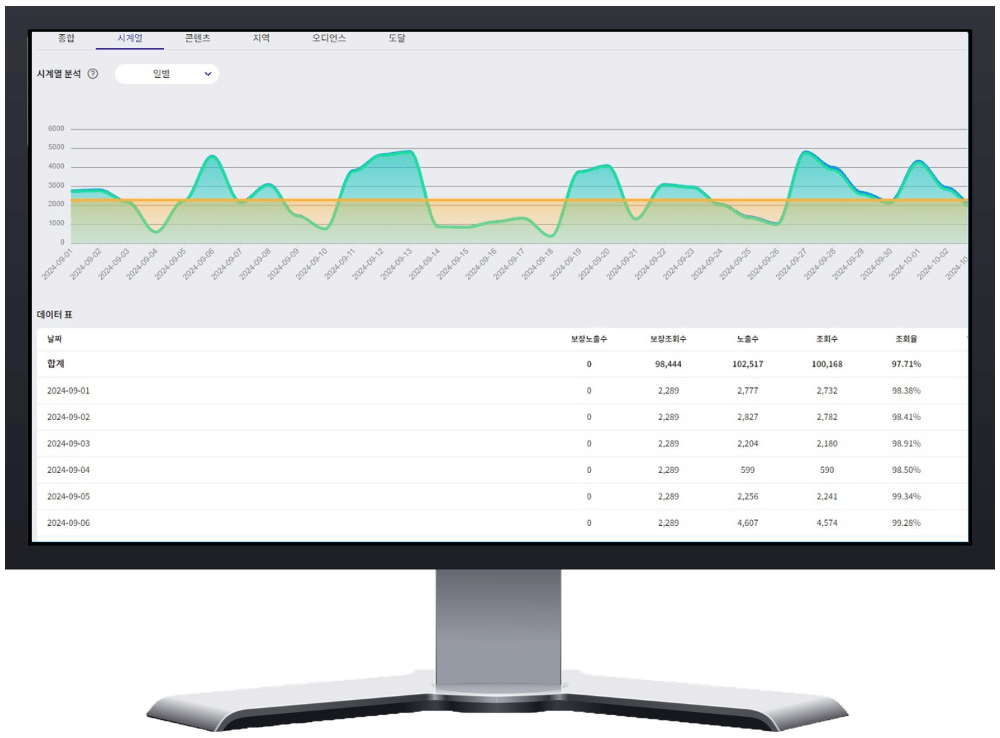The width and height of the screenshot is (1000, 738).
Task: Select the 시계열 tab
Action: pos(130,38)
